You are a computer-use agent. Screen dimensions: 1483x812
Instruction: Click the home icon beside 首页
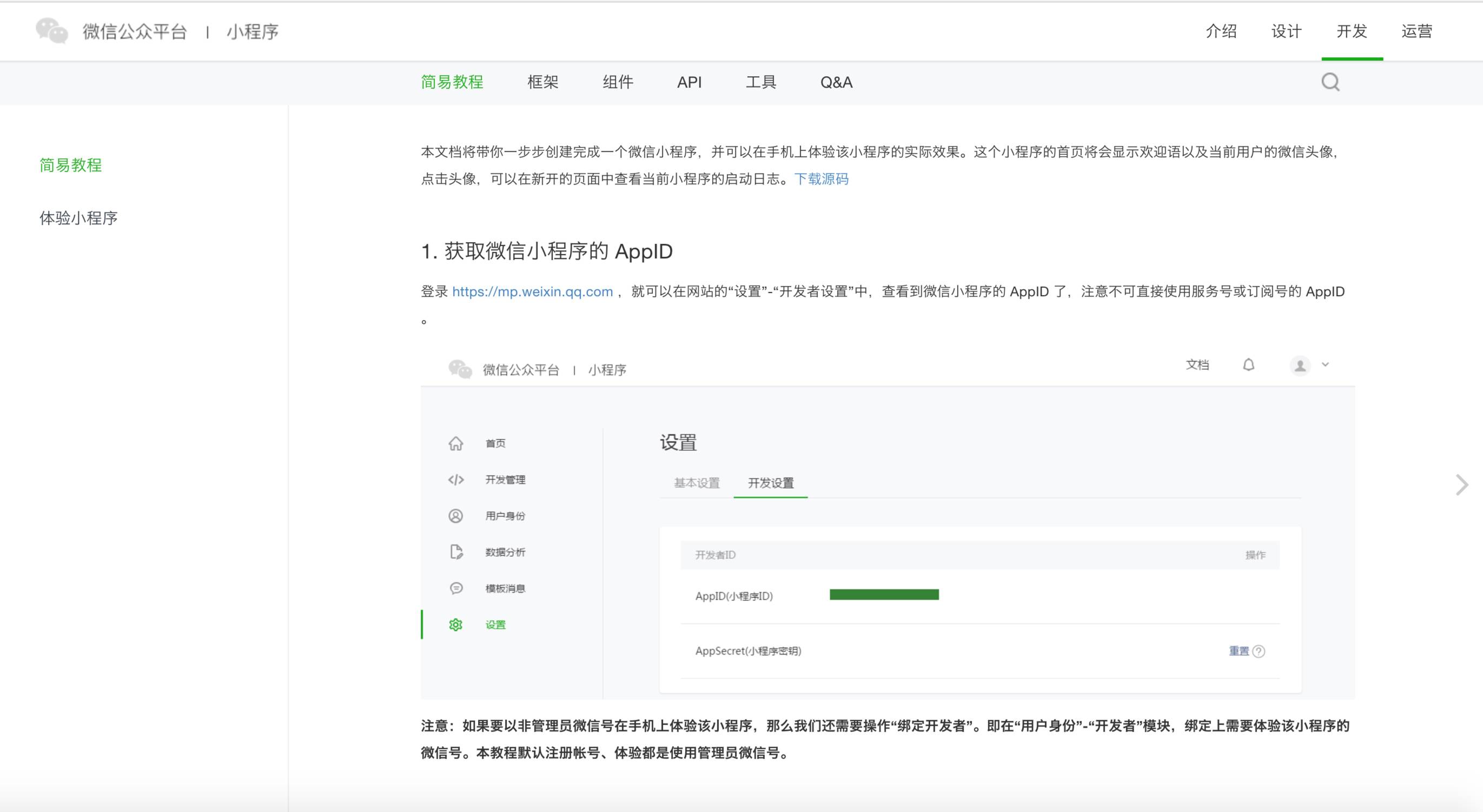tap(455, 443)
